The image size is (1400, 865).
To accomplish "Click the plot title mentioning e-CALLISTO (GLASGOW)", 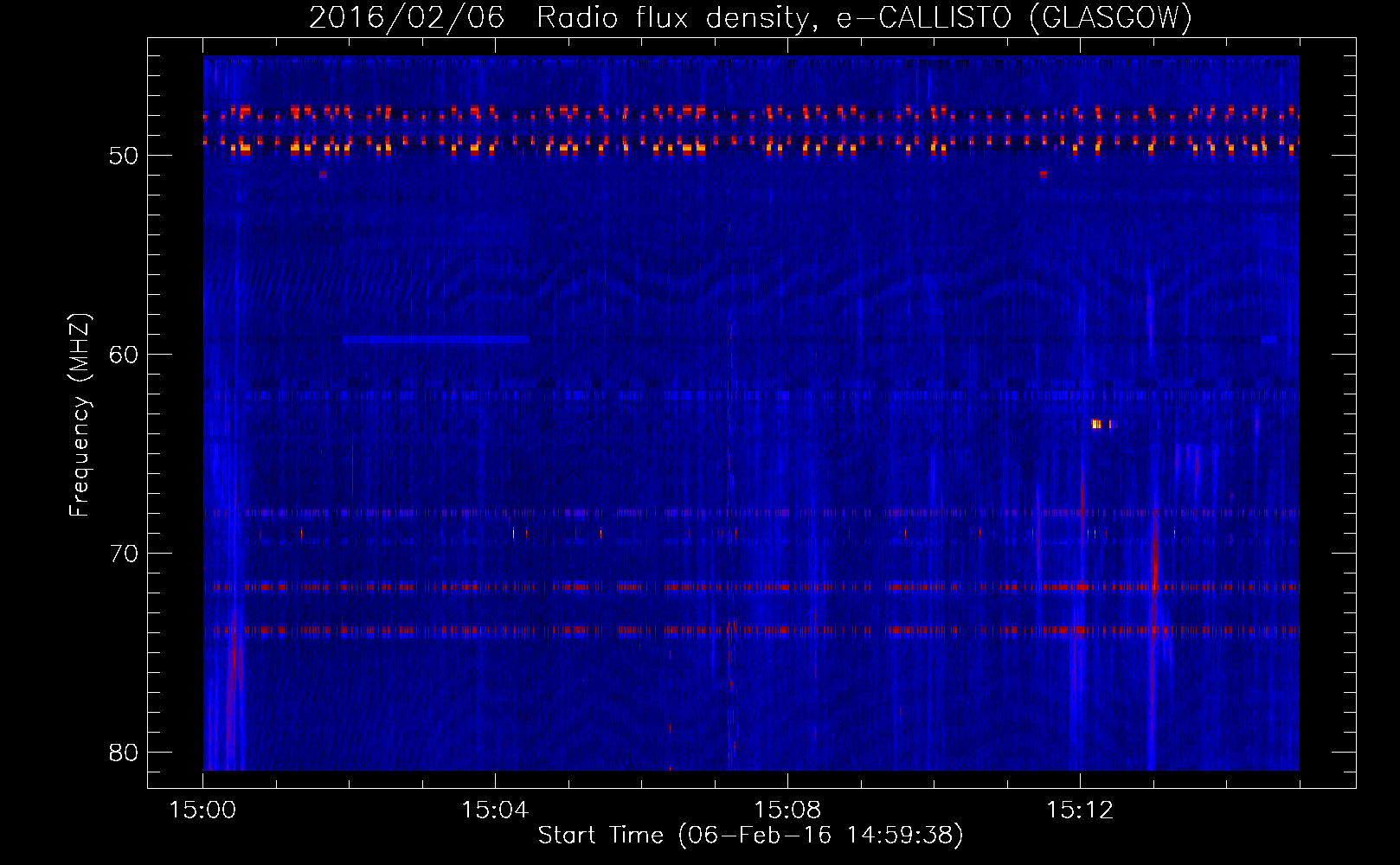I will click(750, 17).
